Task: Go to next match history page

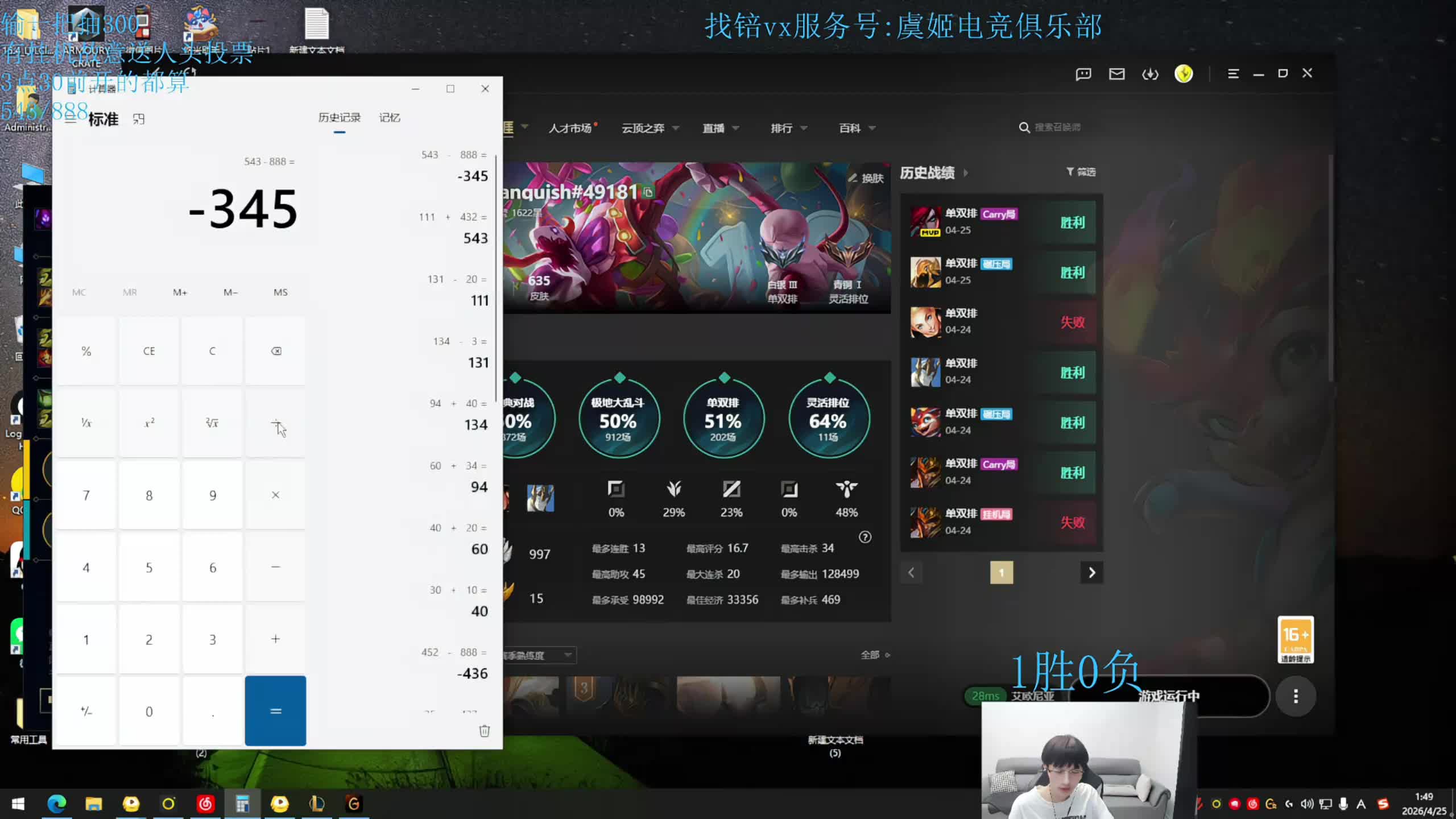Action: 1091,573
